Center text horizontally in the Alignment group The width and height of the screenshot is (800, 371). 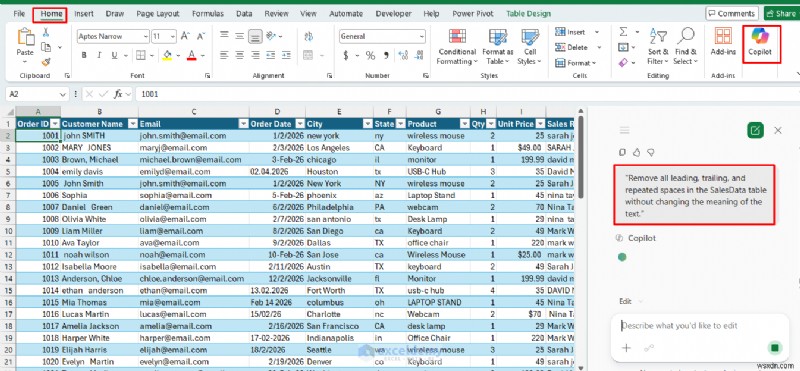pyautogui.click(x=240, y=55)
